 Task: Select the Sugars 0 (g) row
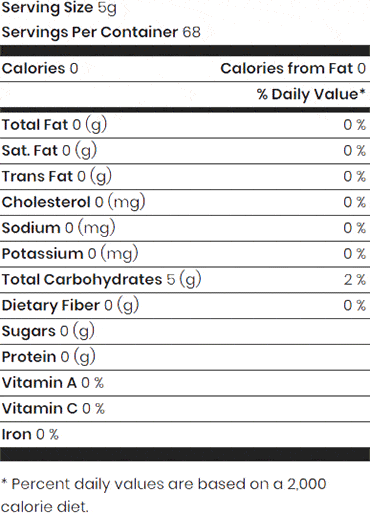(185, 331)
